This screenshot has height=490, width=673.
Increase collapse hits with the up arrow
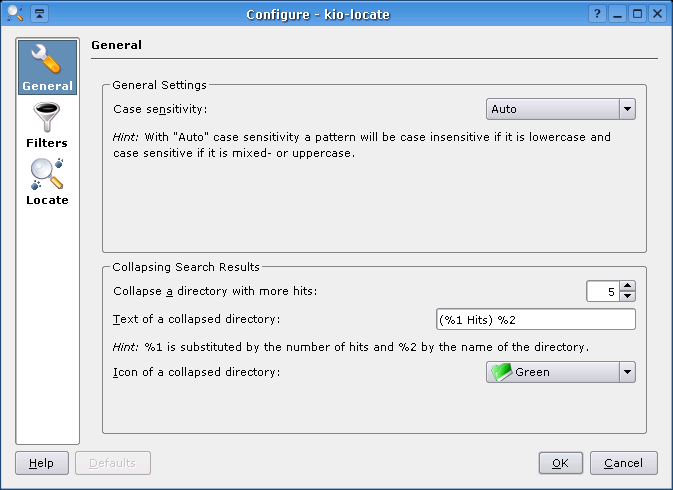[x=627, y=285]
